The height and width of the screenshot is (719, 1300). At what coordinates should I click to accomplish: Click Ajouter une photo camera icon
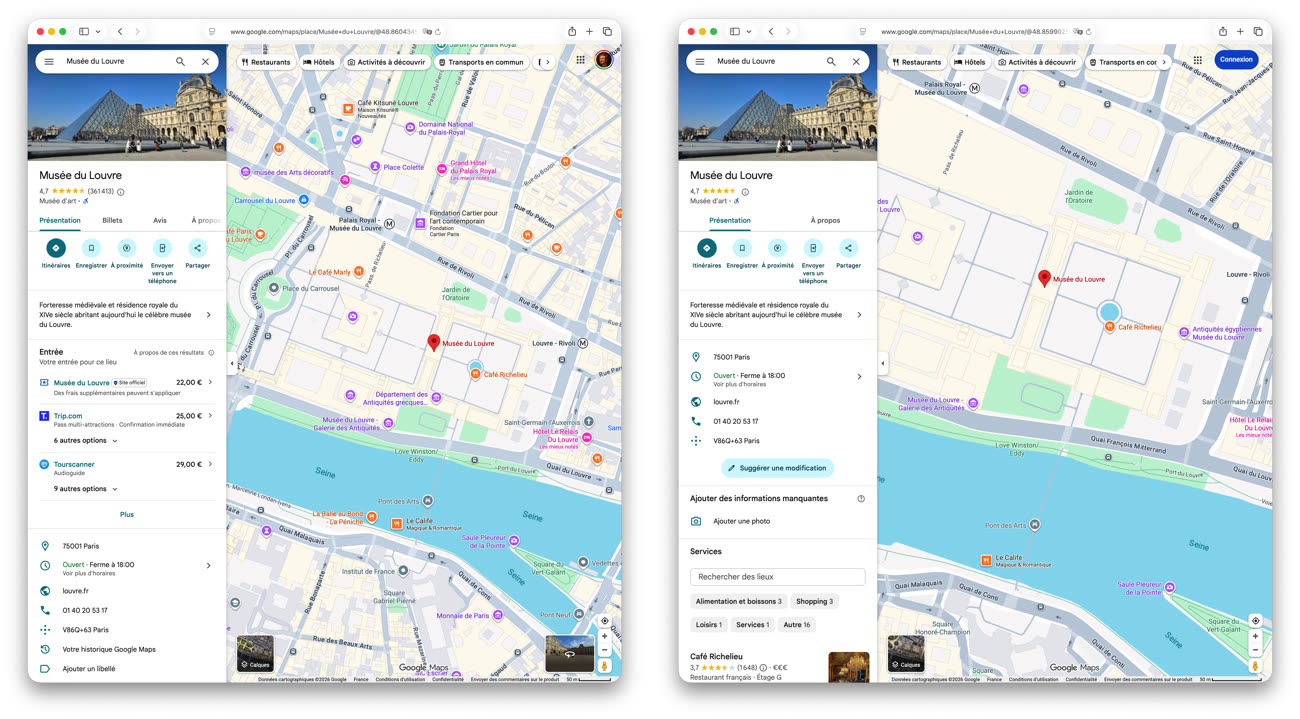point(696,521)
